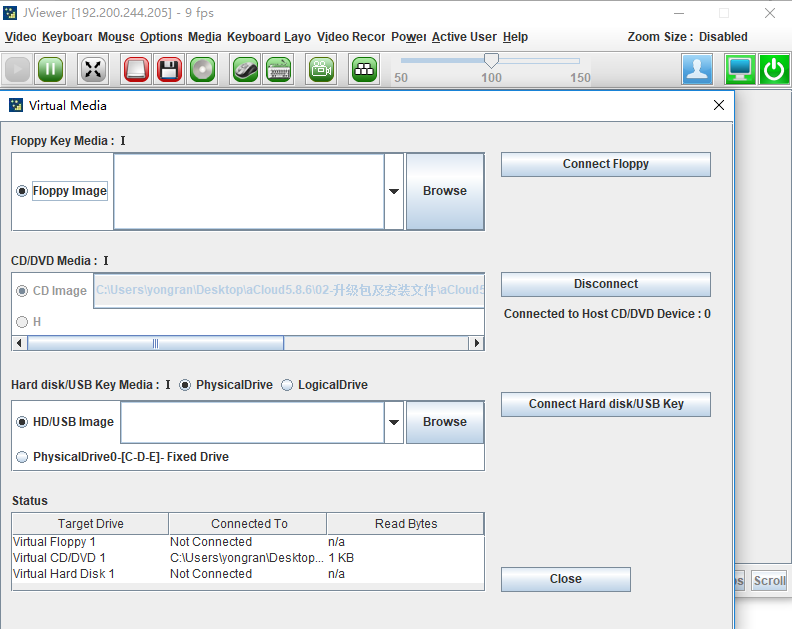The image size is (792, 629).
Task: Select the Floppy Image radio button
Action: point(22,191)
